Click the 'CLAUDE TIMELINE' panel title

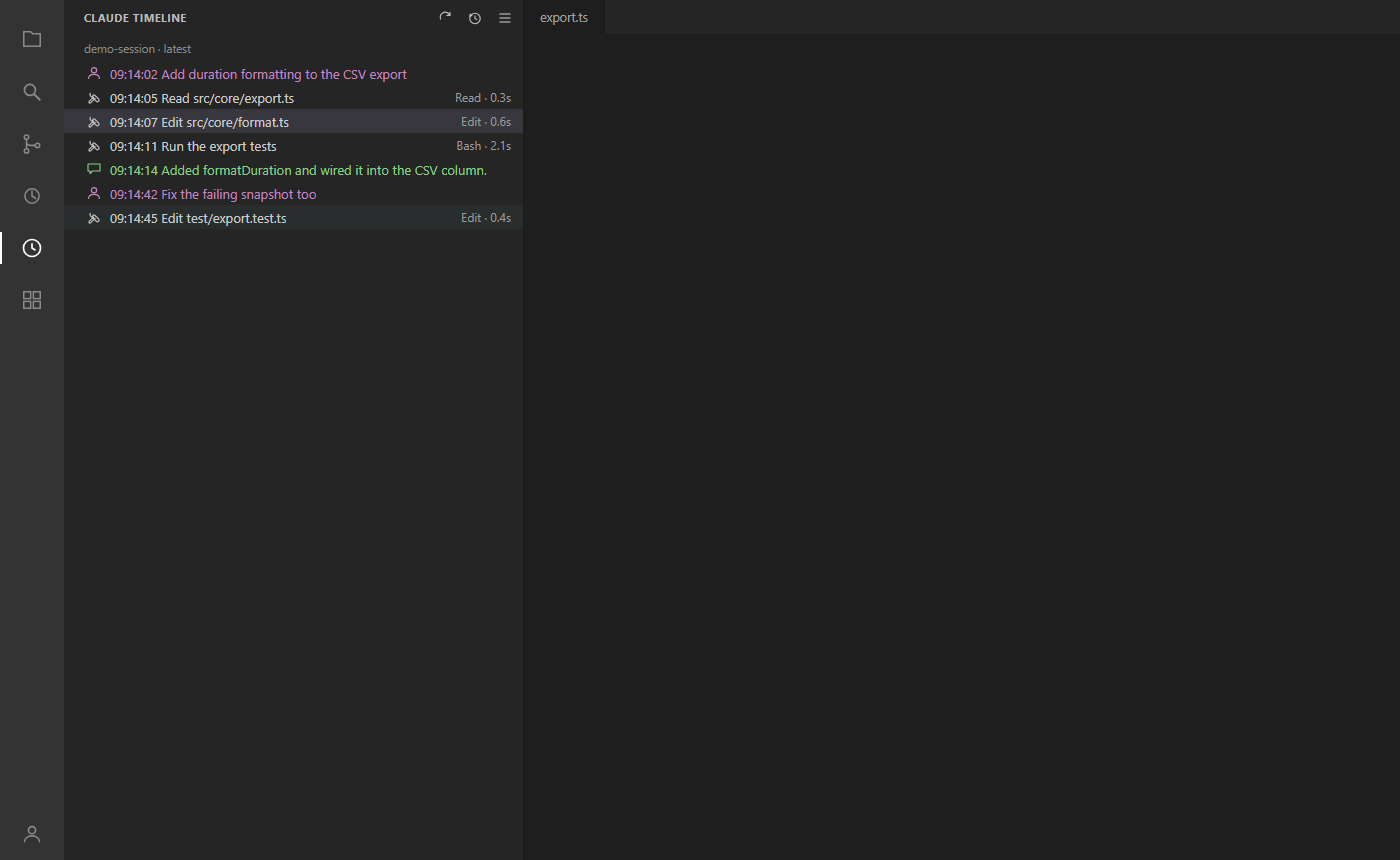pos(135,18)
